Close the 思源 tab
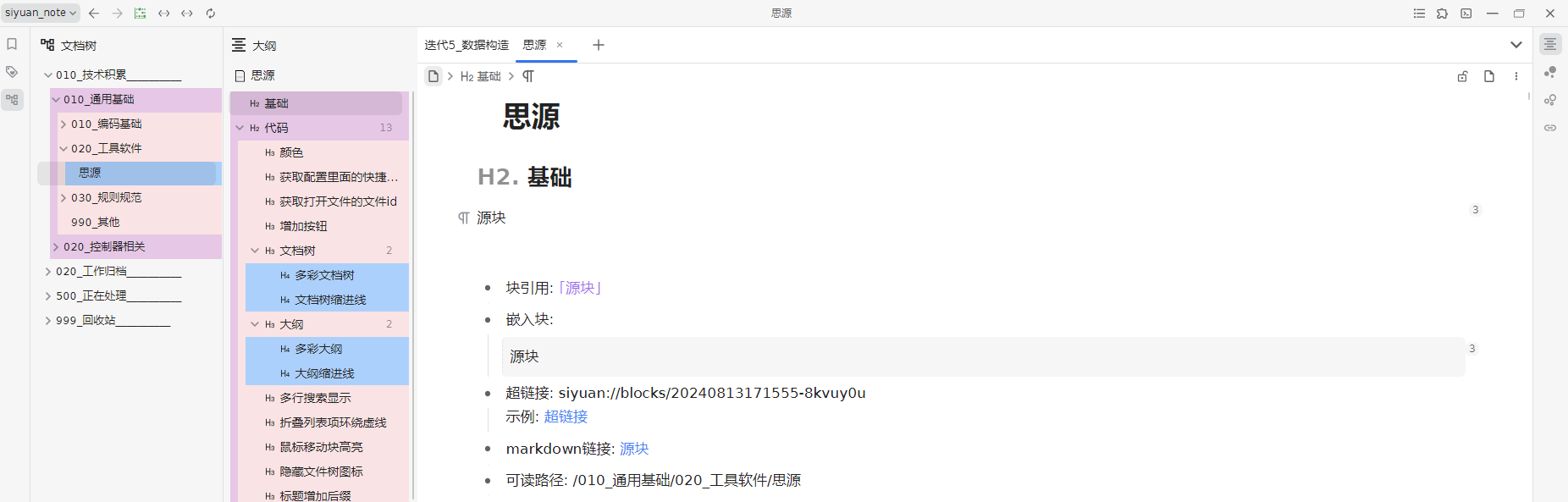This screenshot has height=502, width=1568. pos(560,46)
